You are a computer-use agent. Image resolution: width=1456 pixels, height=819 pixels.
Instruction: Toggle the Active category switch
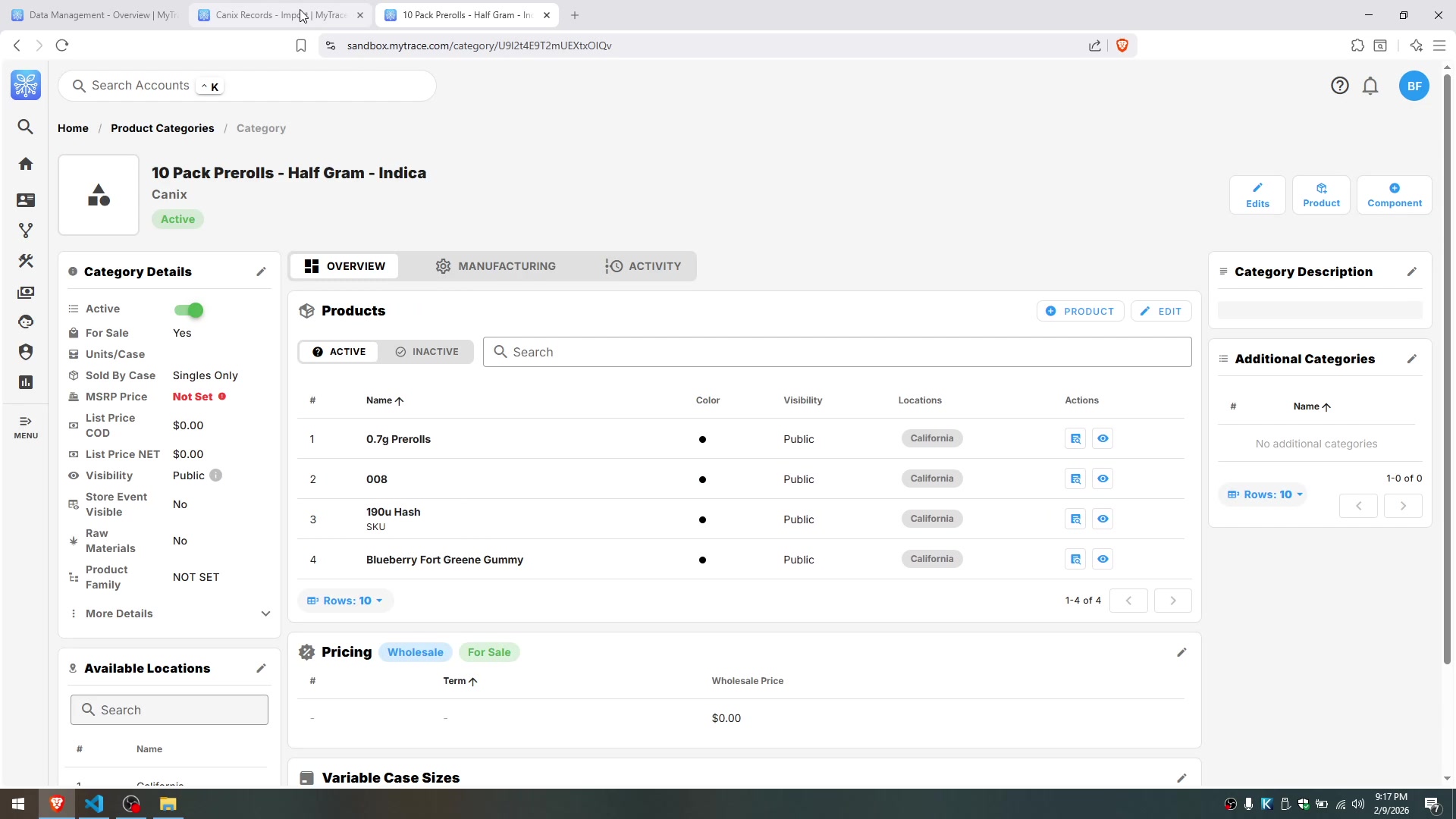189,310
